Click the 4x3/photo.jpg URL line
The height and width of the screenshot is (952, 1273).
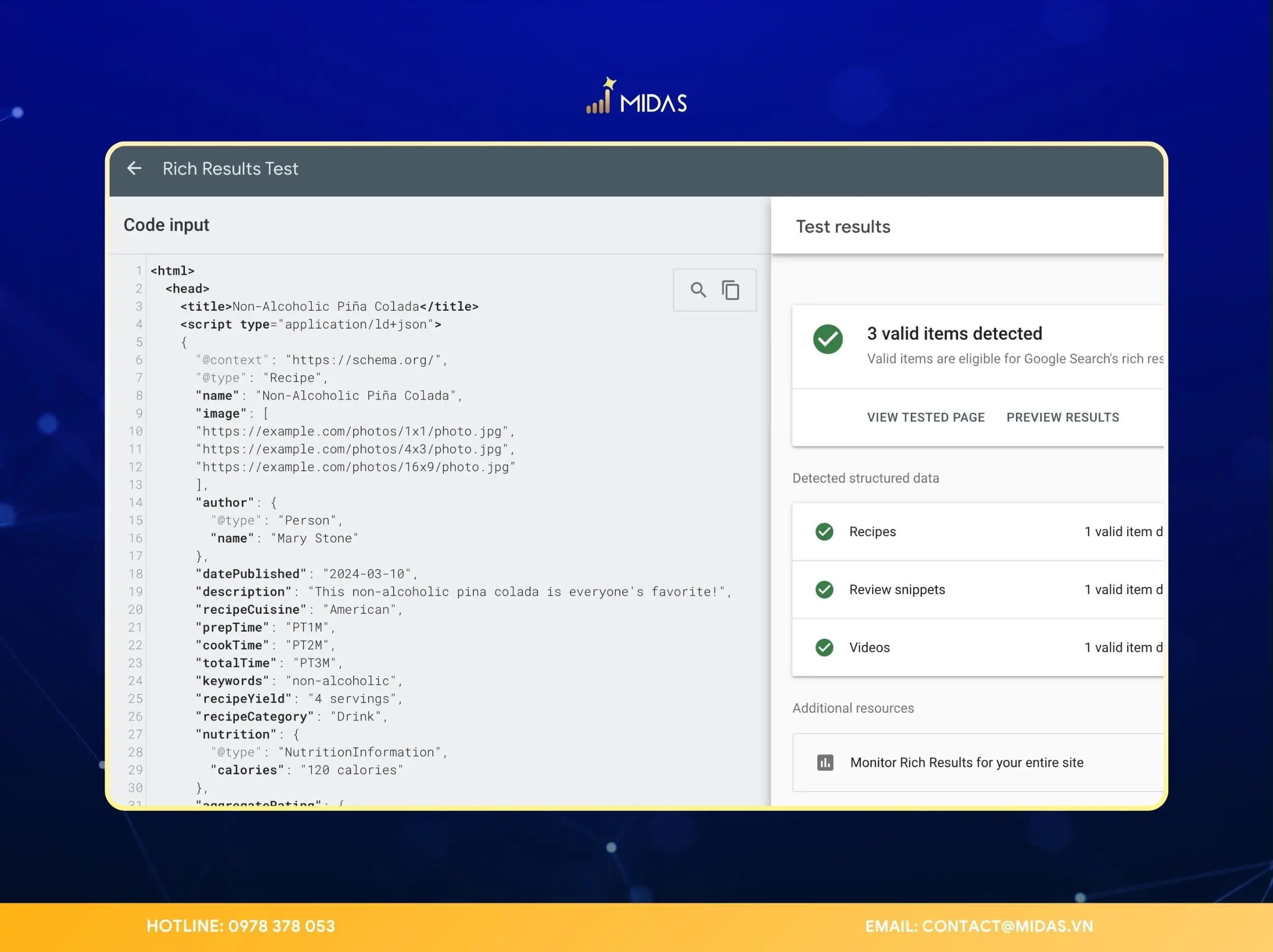tap(355, 449)
